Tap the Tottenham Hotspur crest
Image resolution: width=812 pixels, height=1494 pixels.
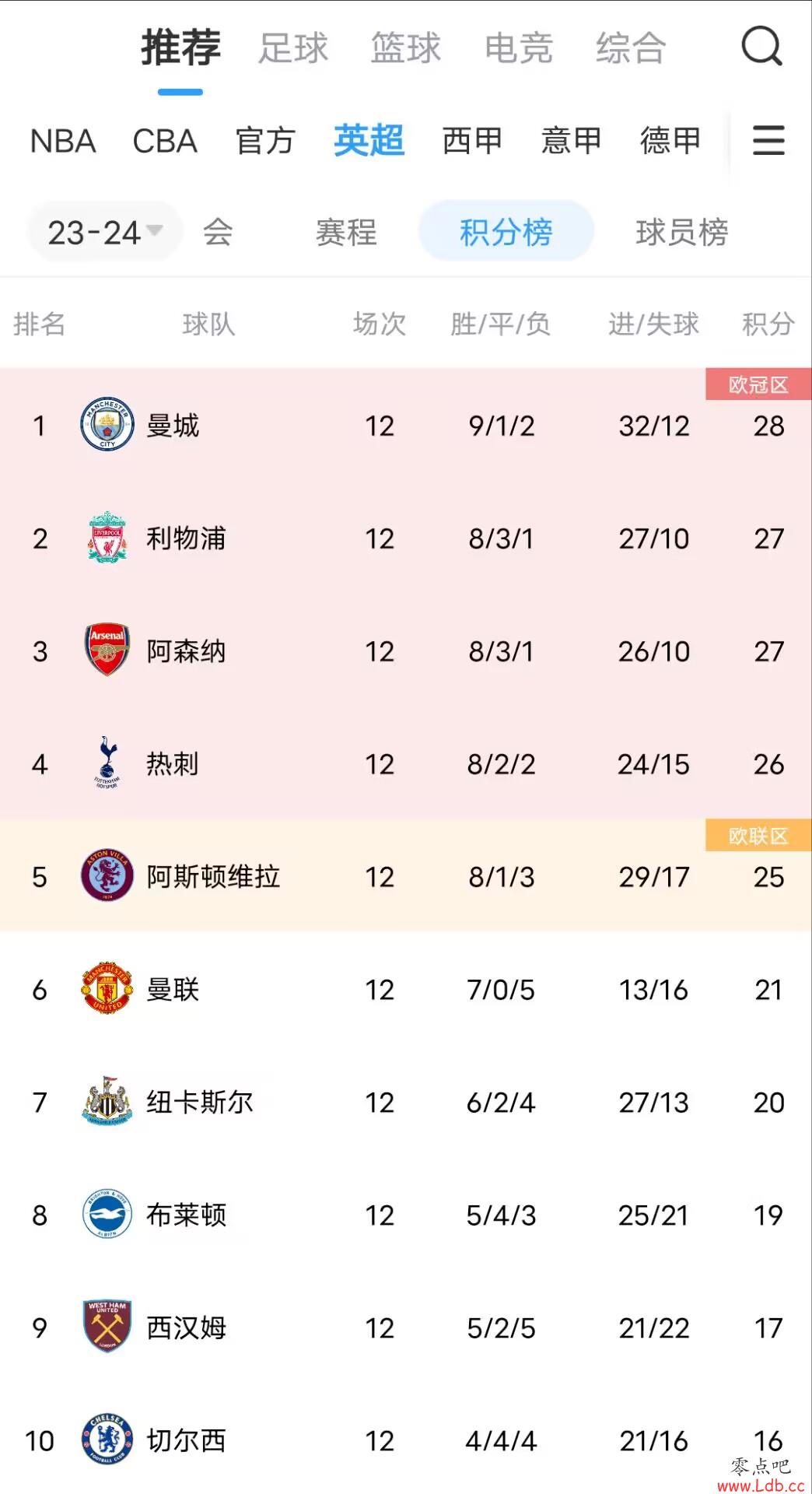(x=107, y=763)
